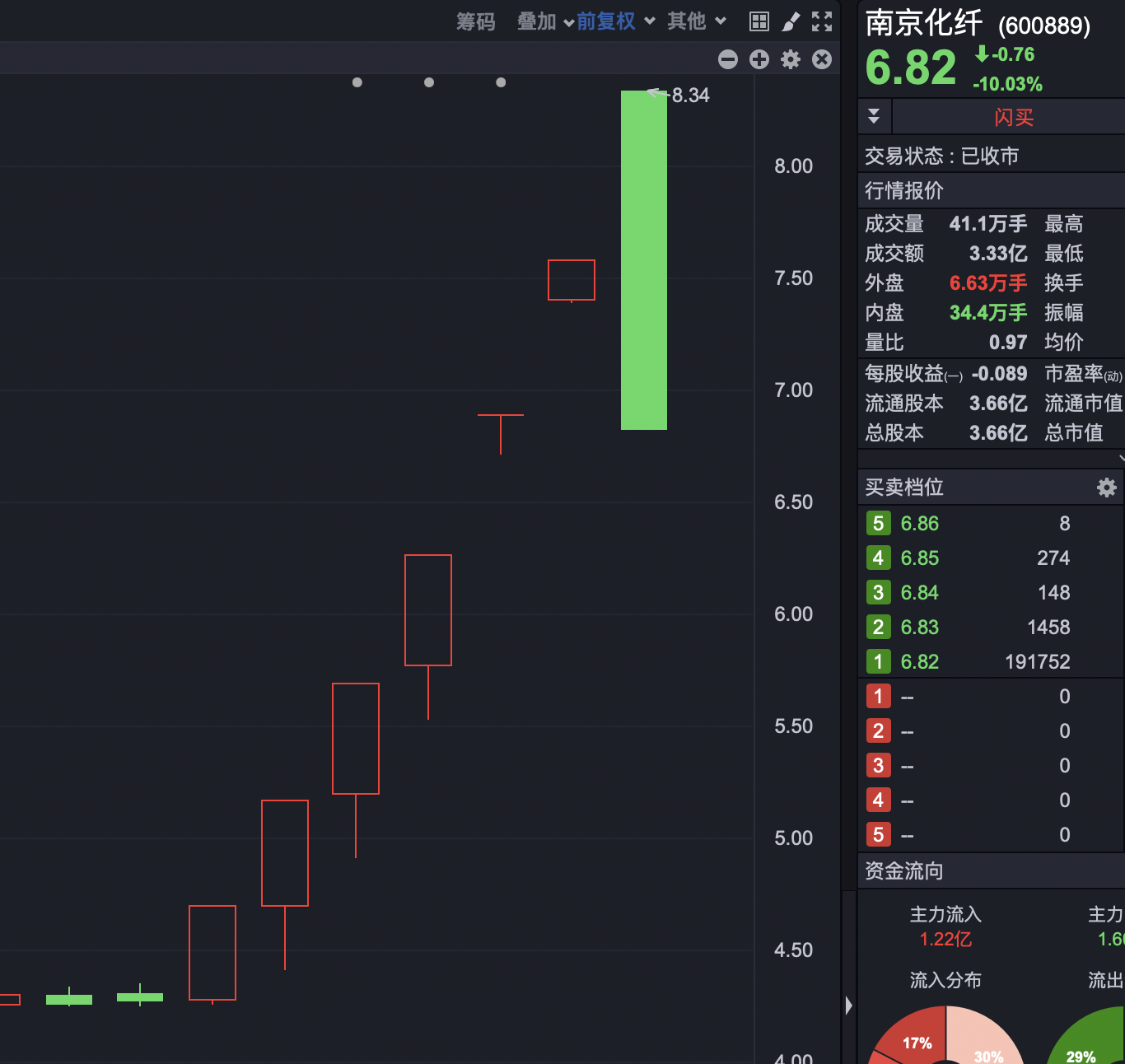Zoom in chart with plus icon
This screenshot has height=1064, width=1125.
[759, 59]
